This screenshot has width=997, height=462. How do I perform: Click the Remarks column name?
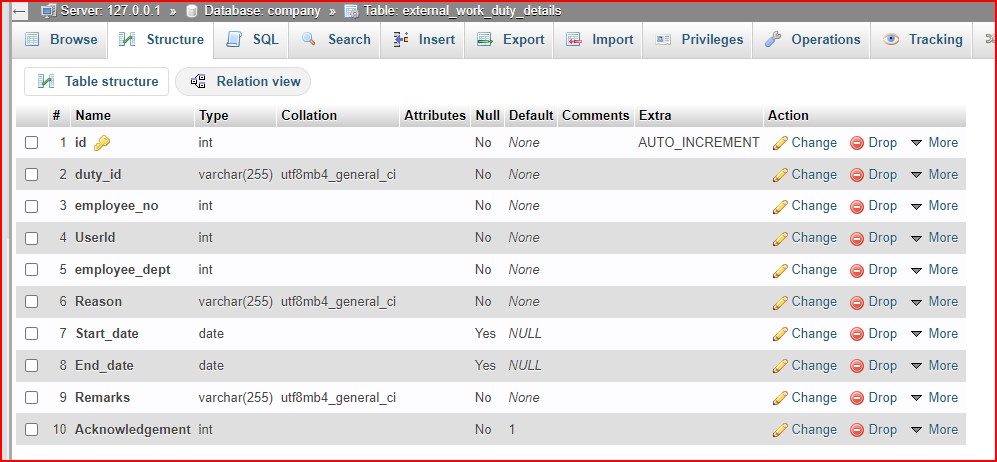tap(102, 398)
